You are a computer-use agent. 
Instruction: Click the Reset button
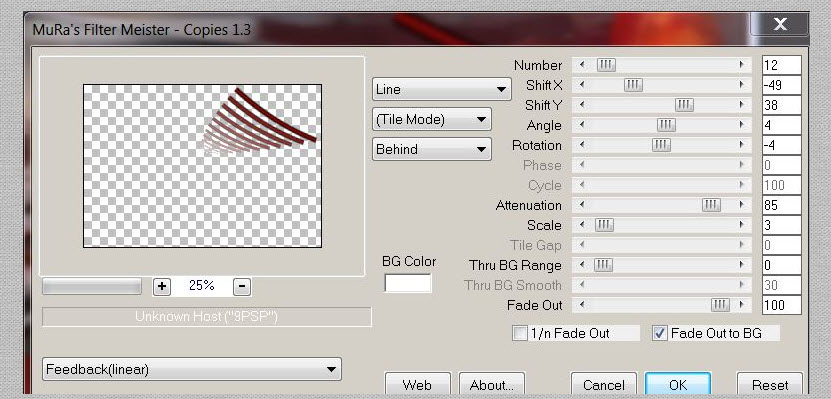pos(770,384)
